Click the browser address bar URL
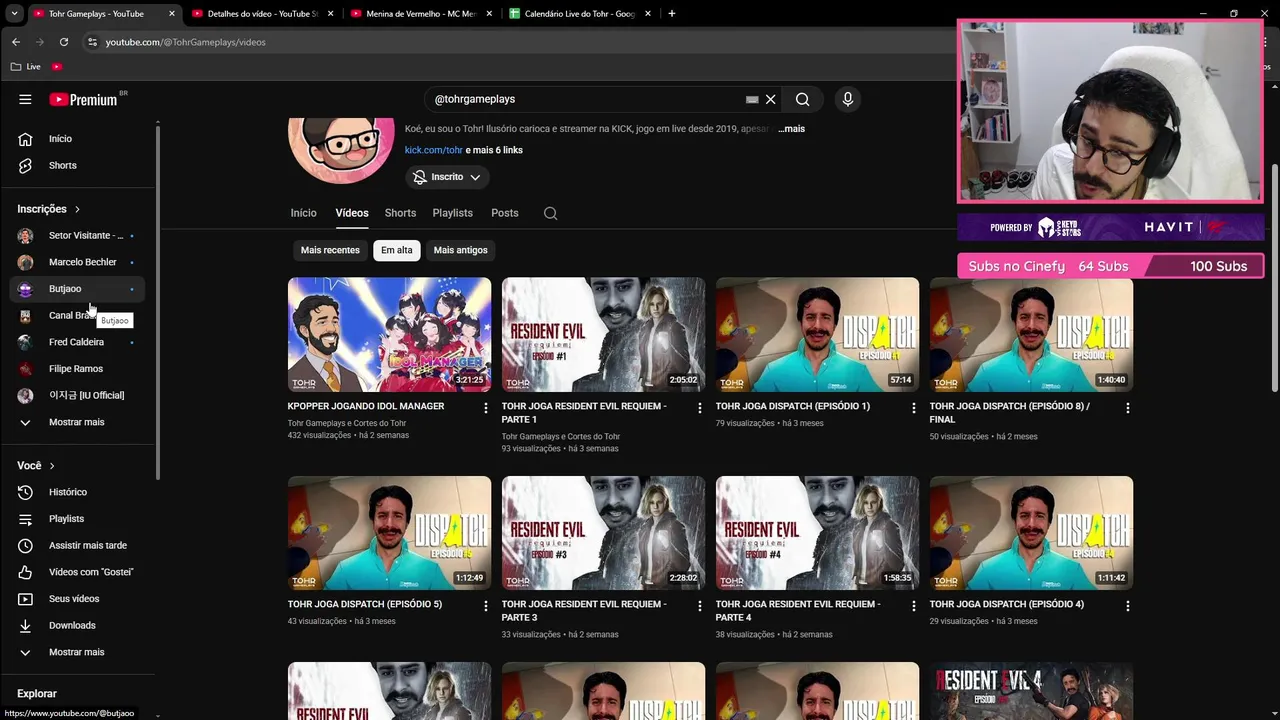The width and height of the screenshot is (1280, 720). click(x=186, y=42)
